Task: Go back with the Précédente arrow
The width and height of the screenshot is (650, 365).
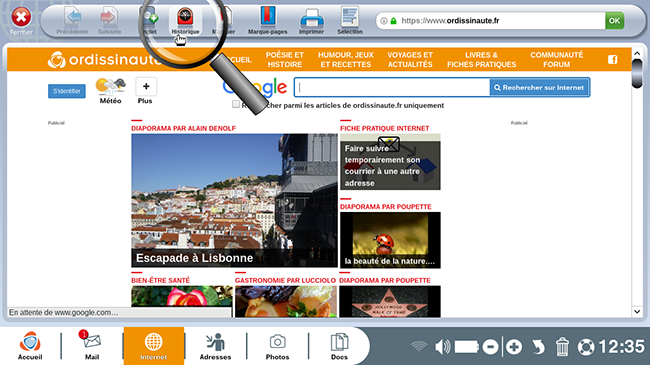Action: point(73,17)
